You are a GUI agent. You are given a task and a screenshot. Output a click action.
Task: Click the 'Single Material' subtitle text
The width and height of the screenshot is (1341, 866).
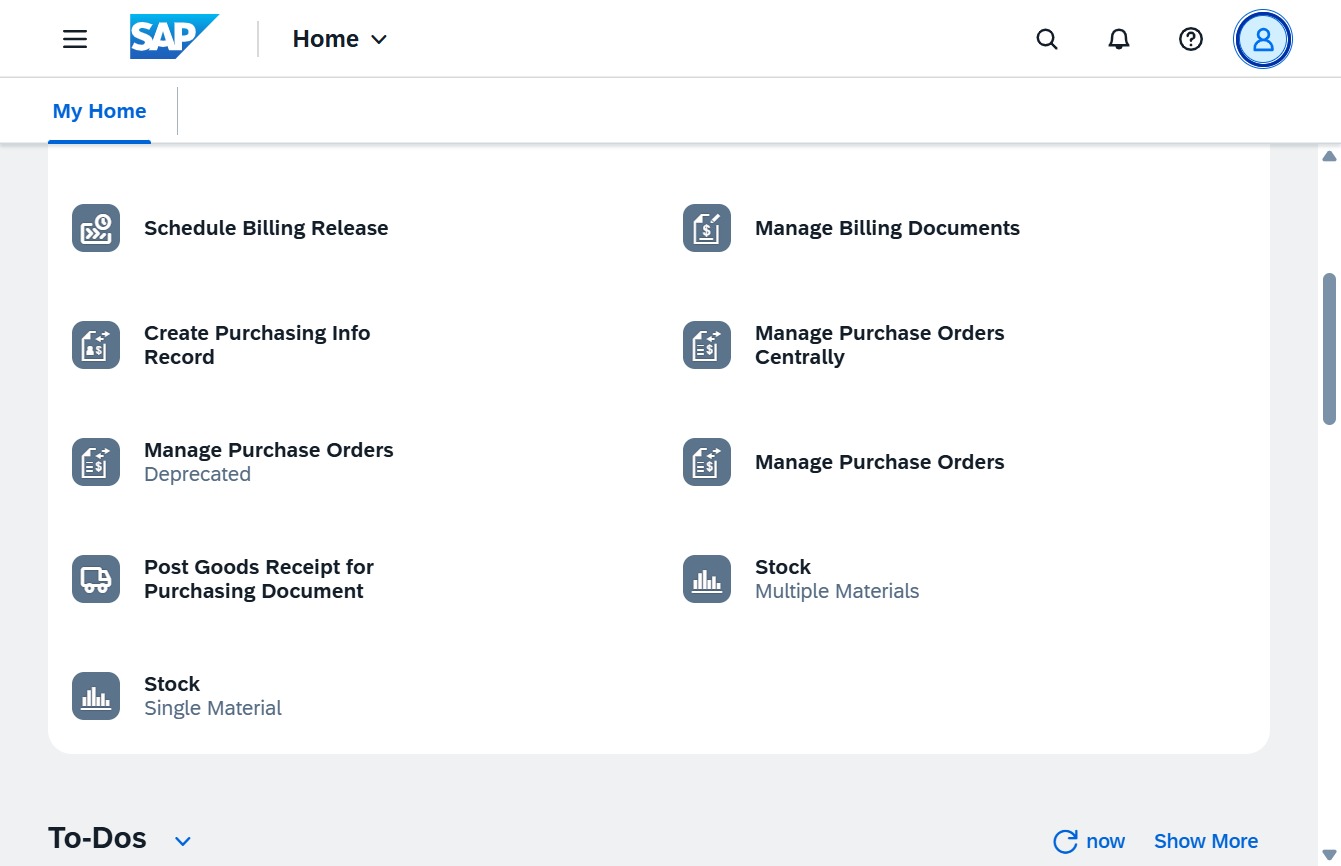213,708
